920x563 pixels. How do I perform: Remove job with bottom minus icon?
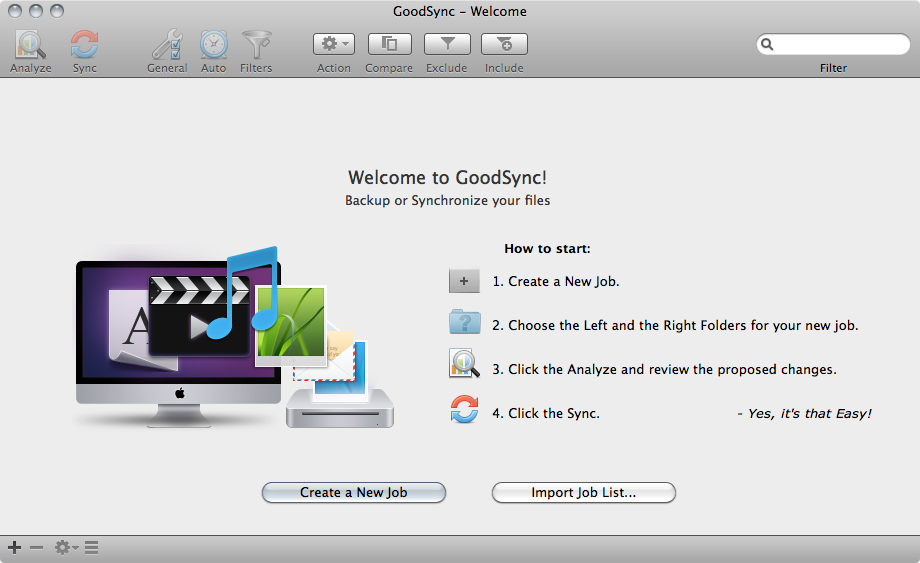point(36,548)
